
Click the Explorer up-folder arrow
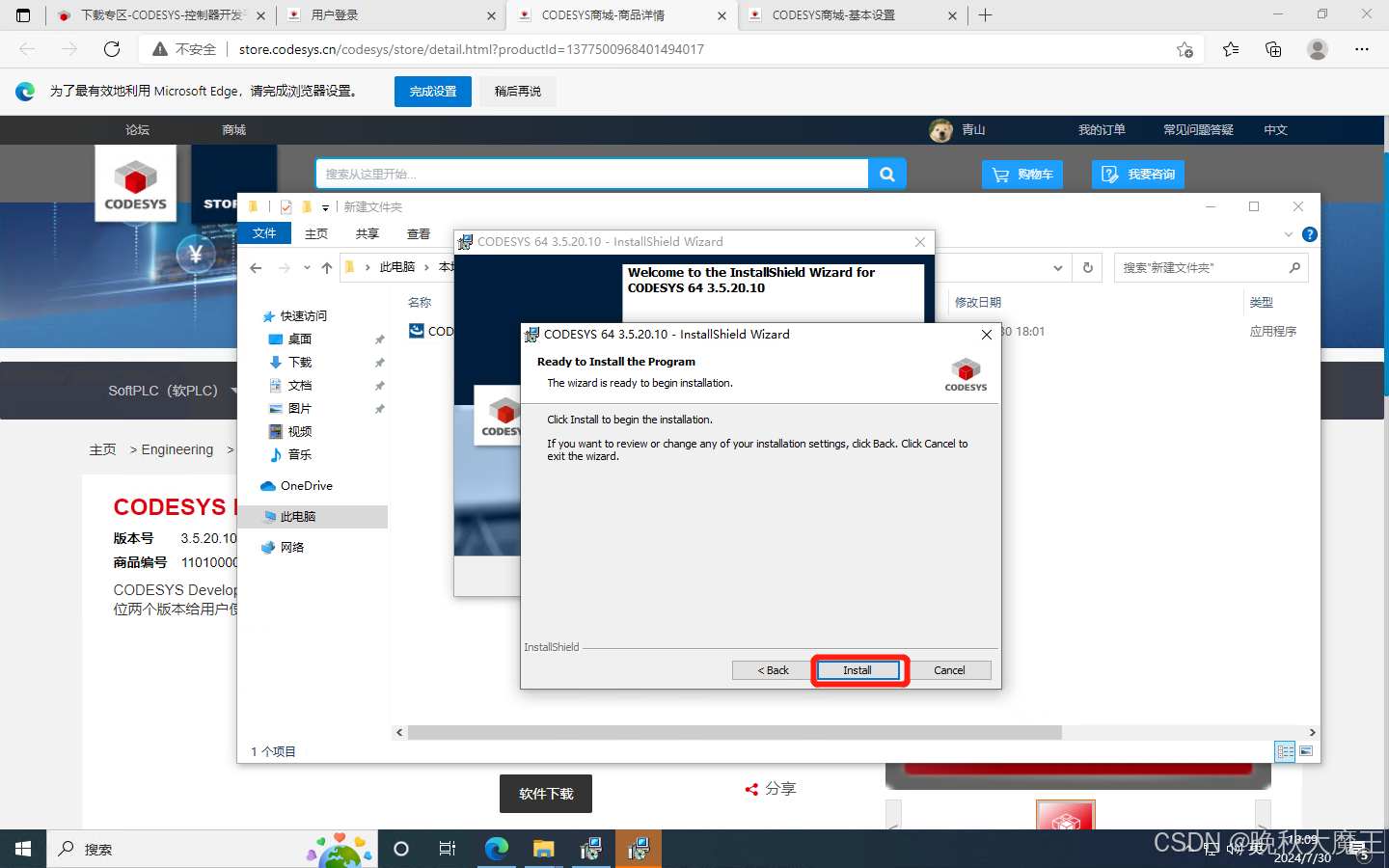click(x=327, y=267)
